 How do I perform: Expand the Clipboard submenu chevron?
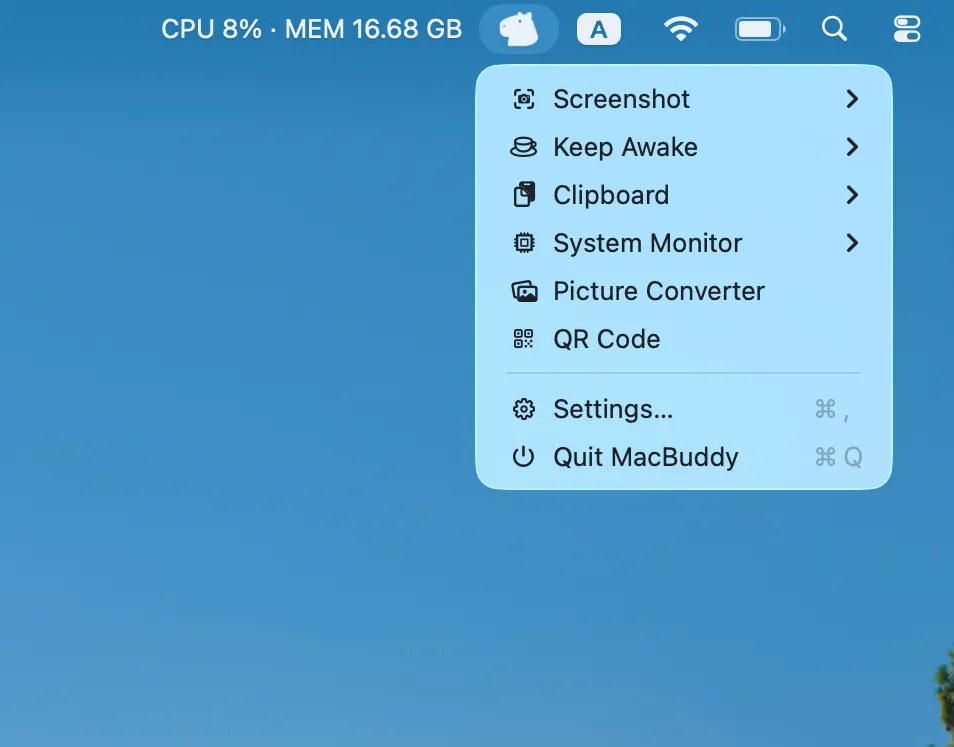click(852, 195)
